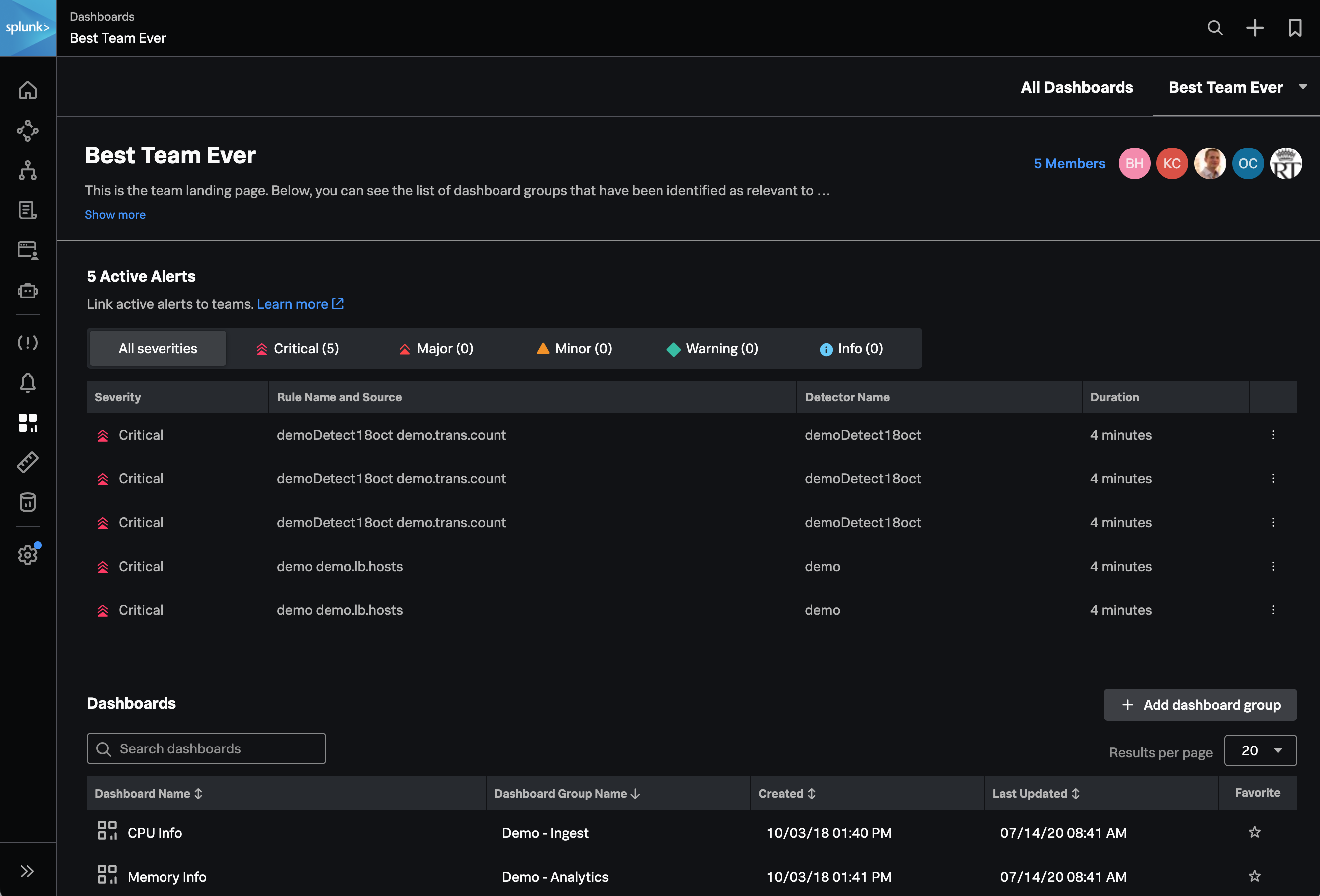The width and height of the screenshot is (1320, 896).
Task: Open the Alerts bell icon
Action: coord(28,382)
